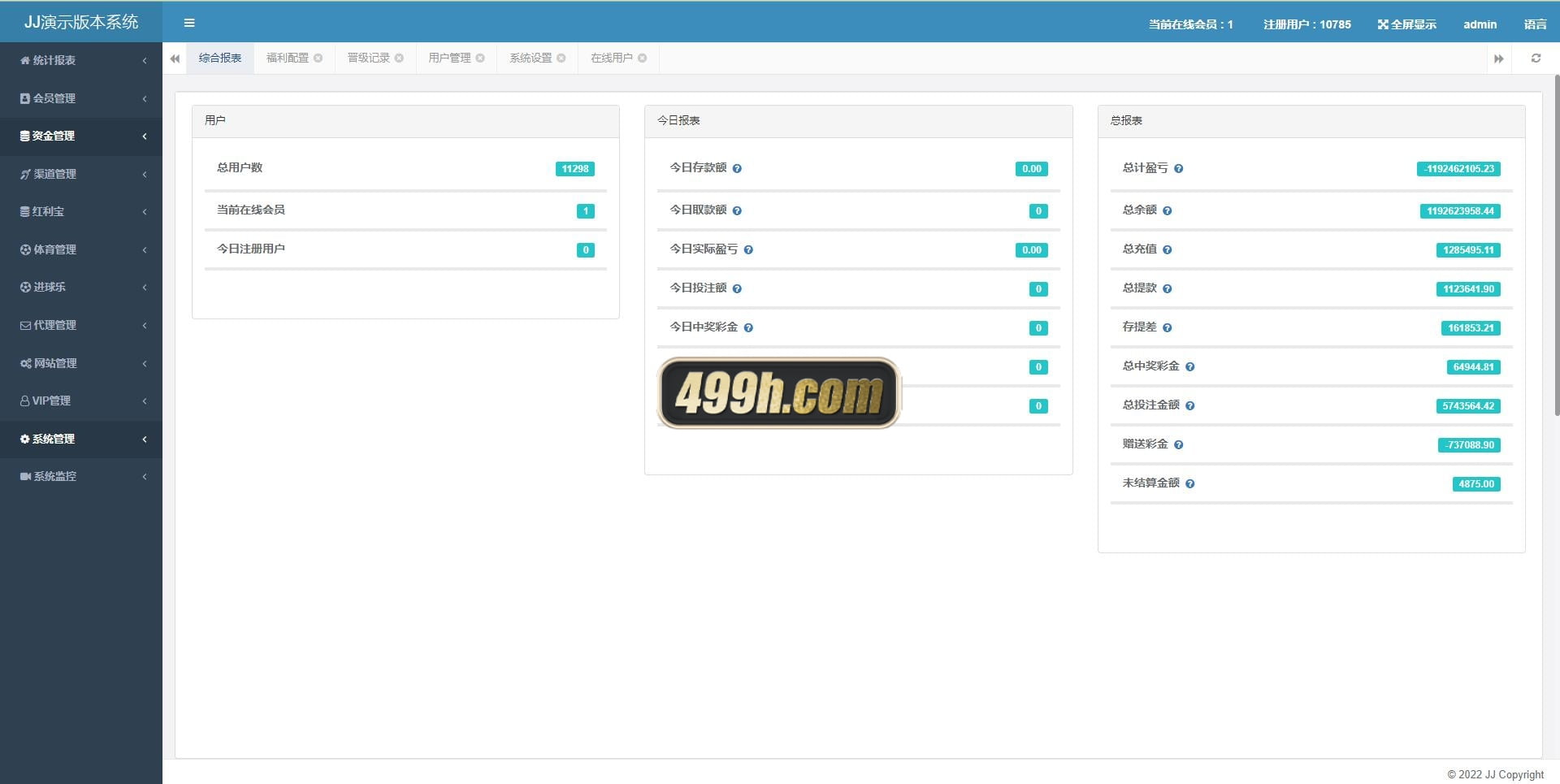The width and height of the screenshot is (1560, 784).
Task: Switch to the 综合报表 tab
Action: tap(220, 58)
